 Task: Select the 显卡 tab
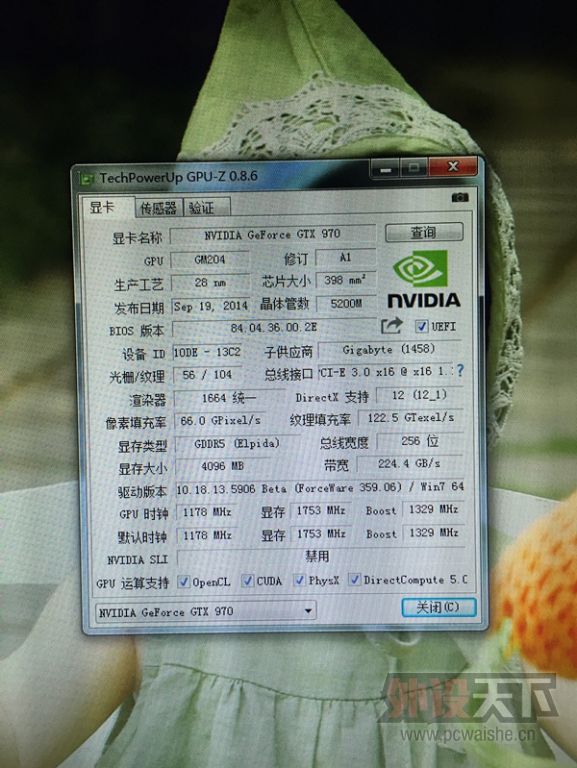106,207
